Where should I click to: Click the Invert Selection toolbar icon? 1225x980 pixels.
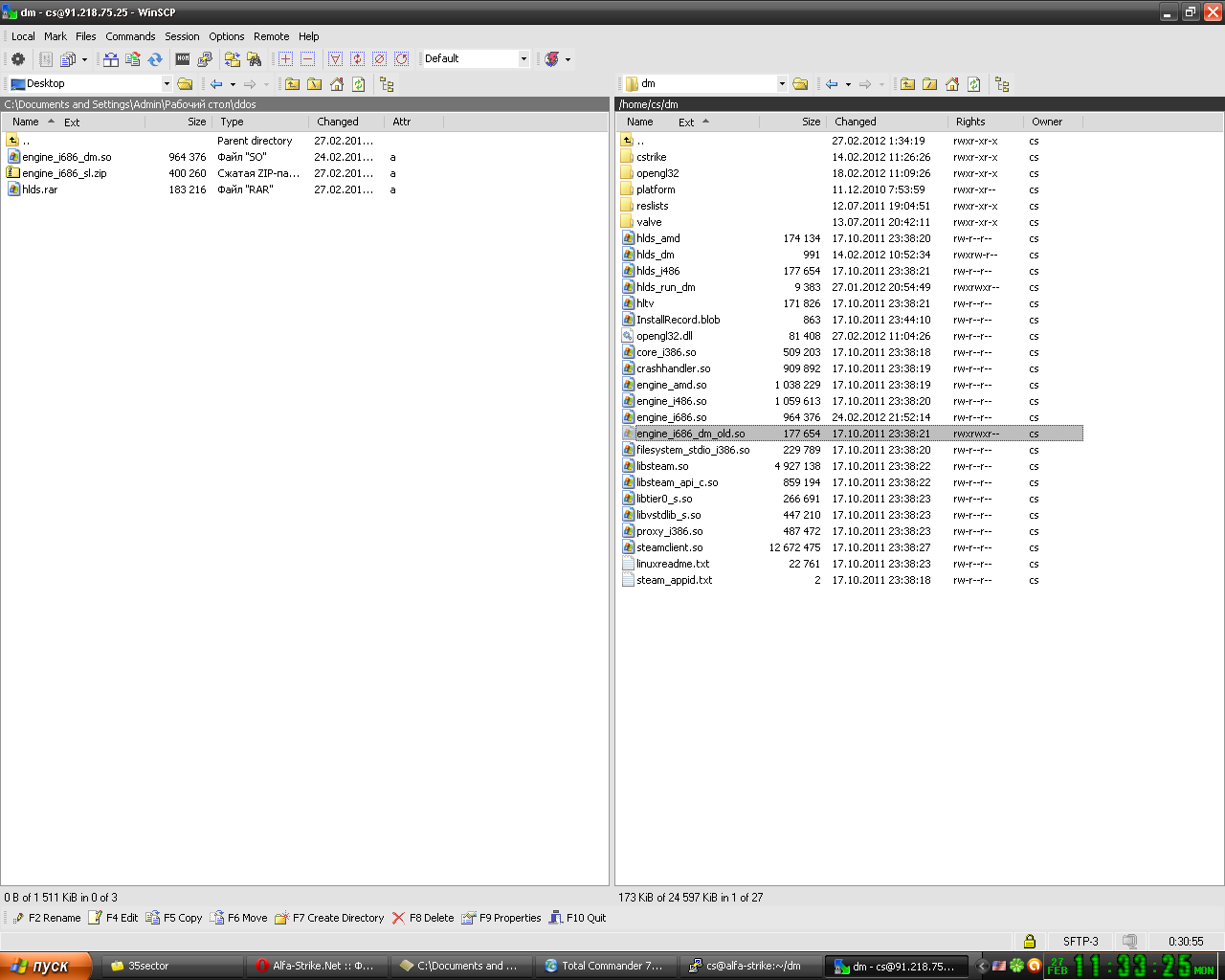357,59
